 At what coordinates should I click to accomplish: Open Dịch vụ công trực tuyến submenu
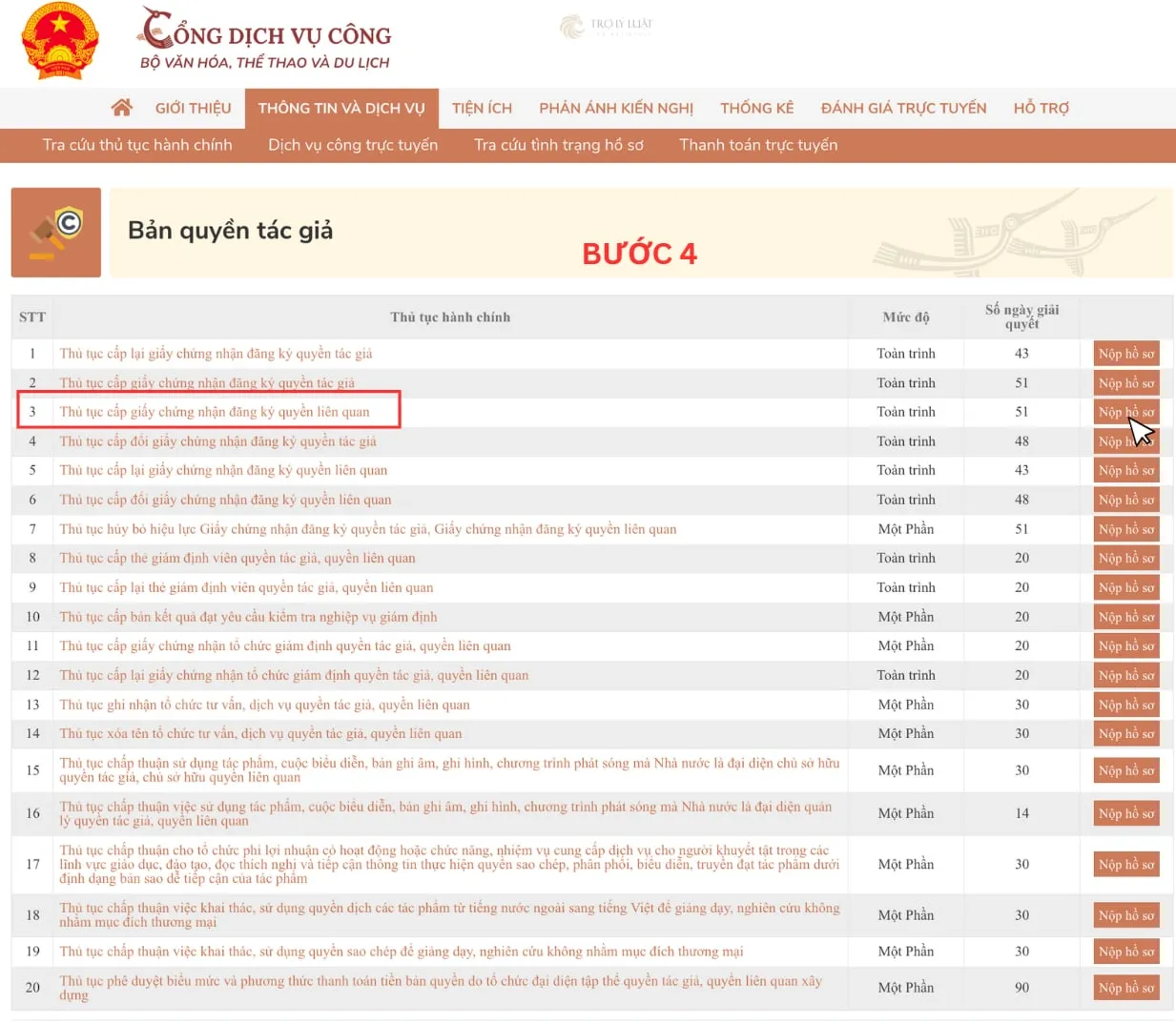point(353,145)
